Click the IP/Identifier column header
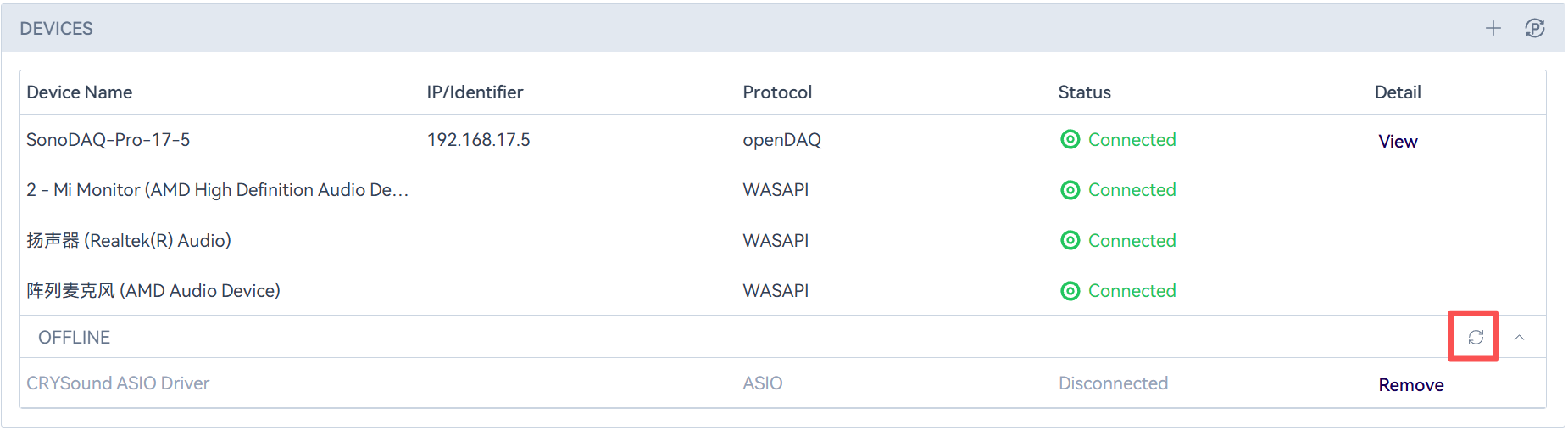1568x431 pixels. [475, 92]
